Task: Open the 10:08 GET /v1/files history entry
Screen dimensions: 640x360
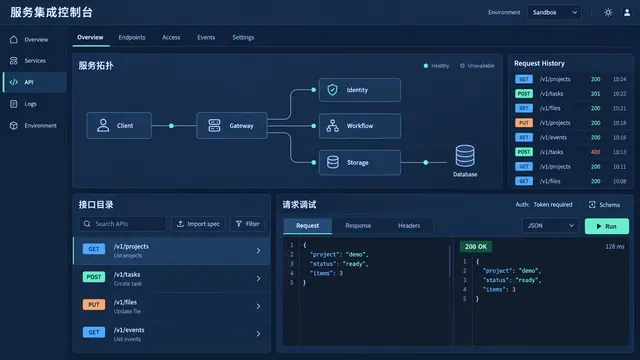Action: (x=571, y=181)
